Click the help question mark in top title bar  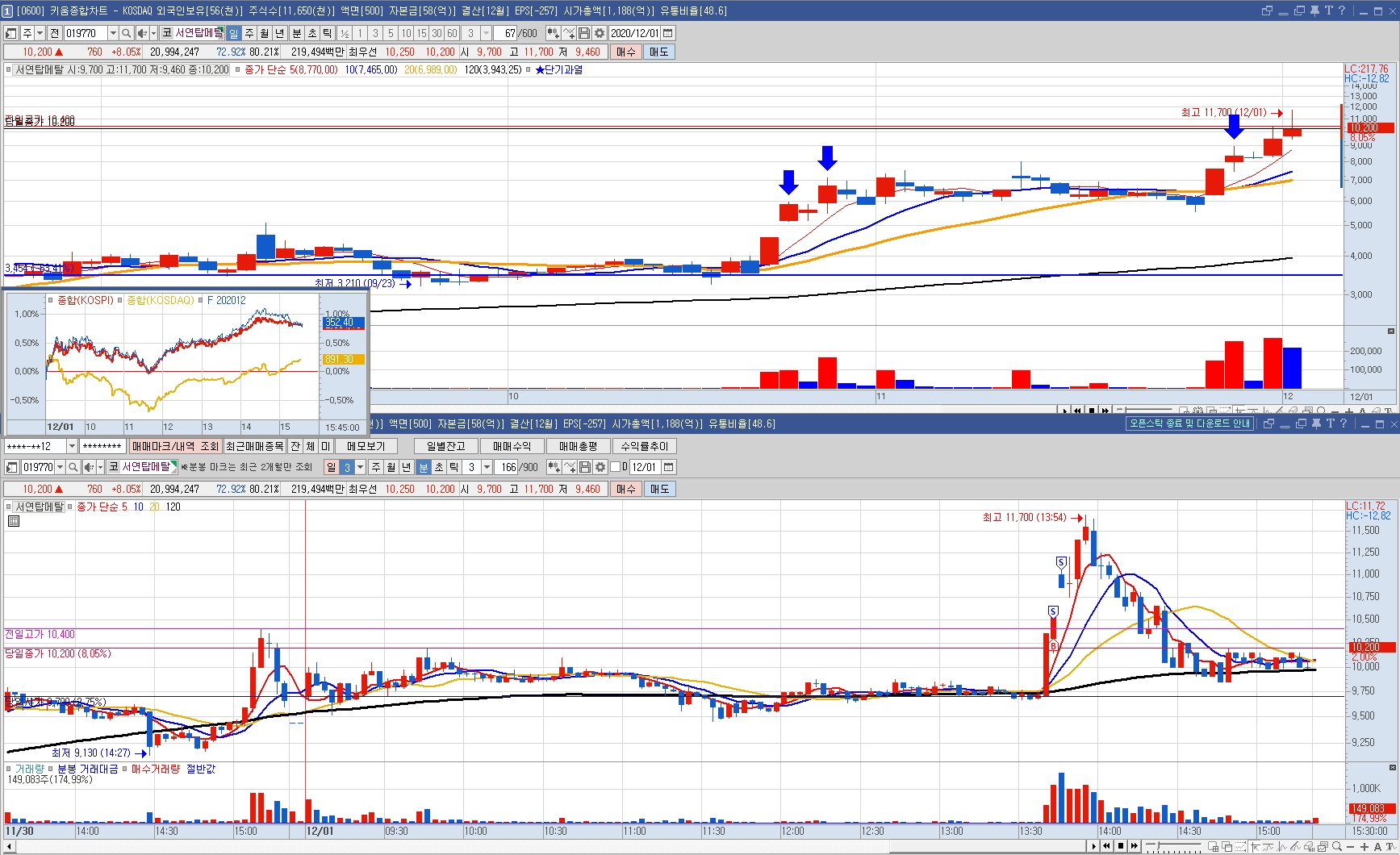tap(1342, 10)
